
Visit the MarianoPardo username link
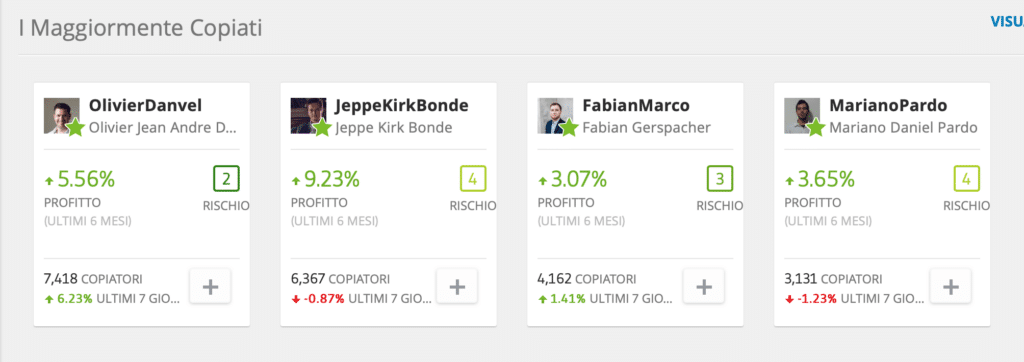pos(888,106)
